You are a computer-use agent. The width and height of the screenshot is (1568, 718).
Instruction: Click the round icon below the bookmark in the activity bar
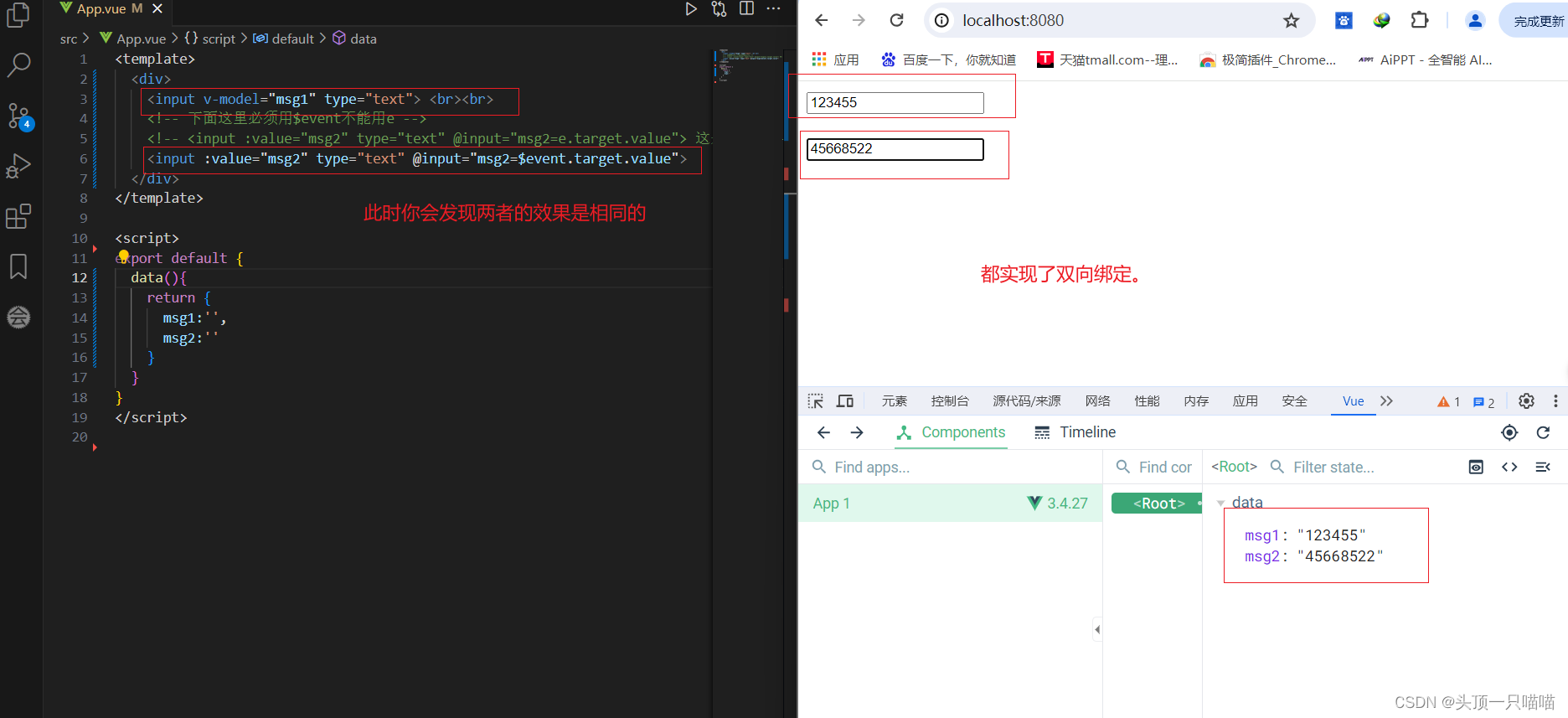[x=18, y=317]
